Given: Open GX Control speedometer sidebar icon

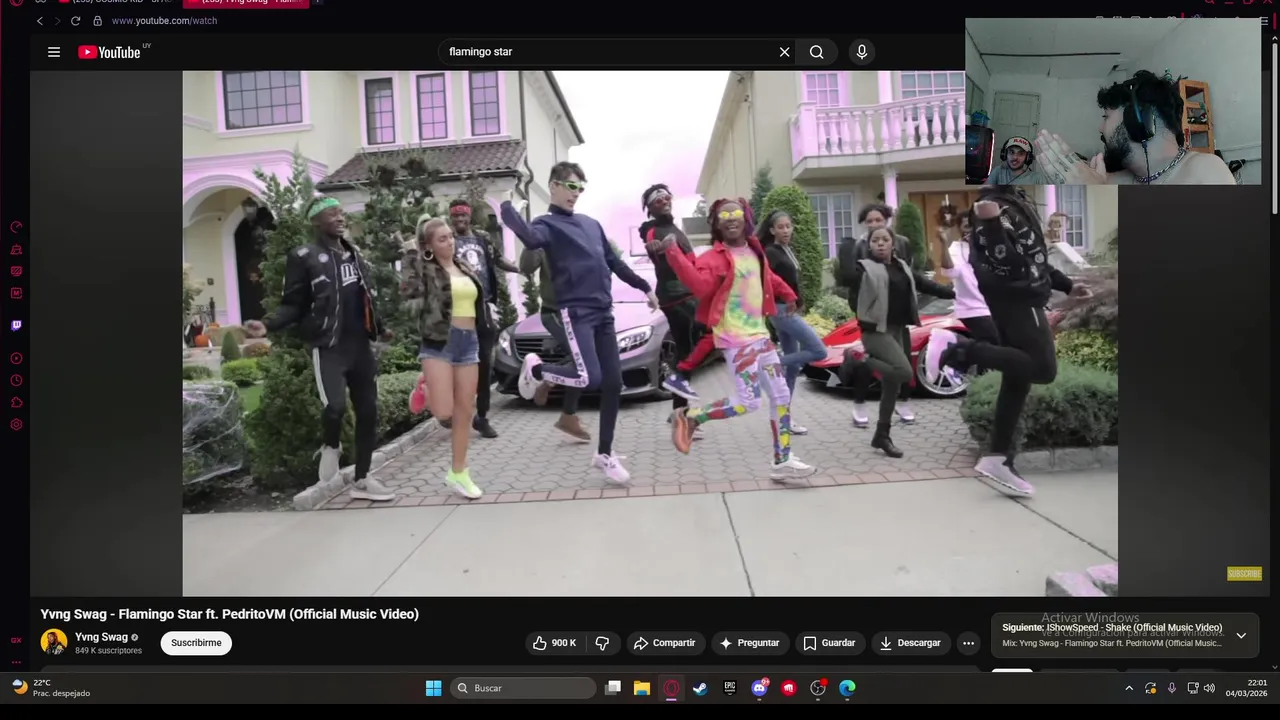Looking at the screenshot, I should tap(16, 227).
